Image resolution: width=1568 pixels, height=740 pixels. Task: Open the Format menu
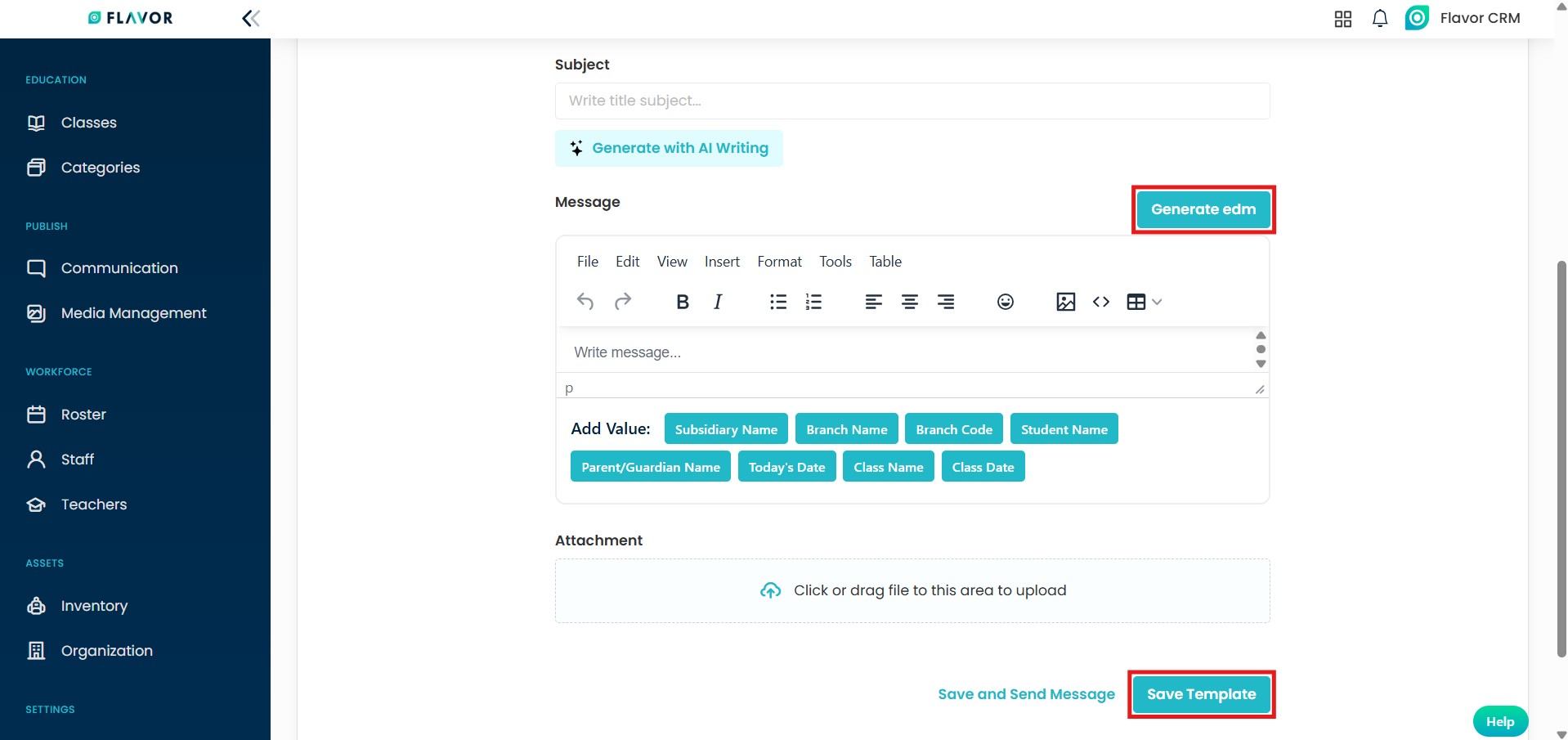coord(779,262)
